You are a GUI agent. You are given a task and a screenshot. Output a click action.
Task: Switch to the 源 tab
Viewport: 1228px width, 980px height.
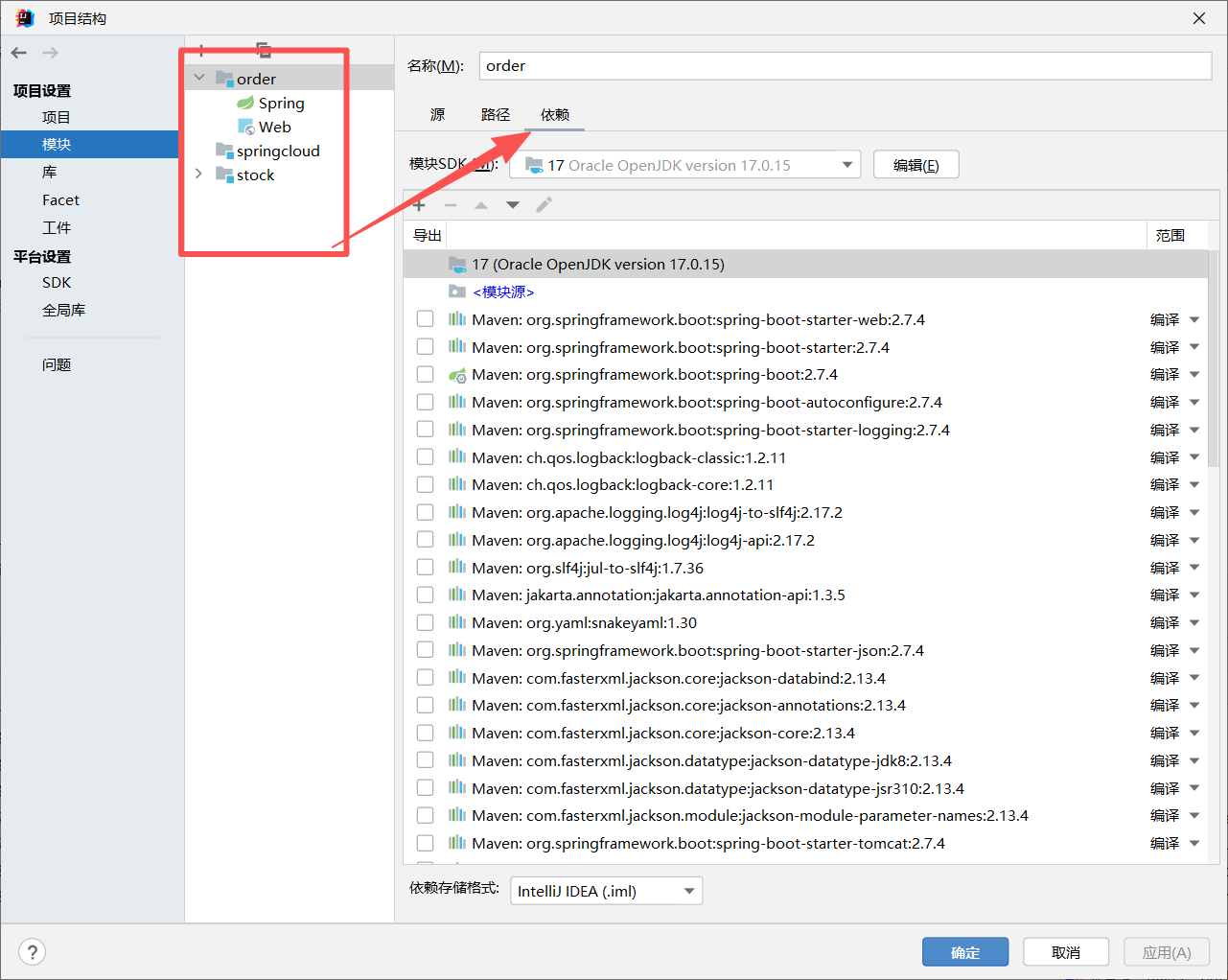pyautogui.click(x=437, y=114)
